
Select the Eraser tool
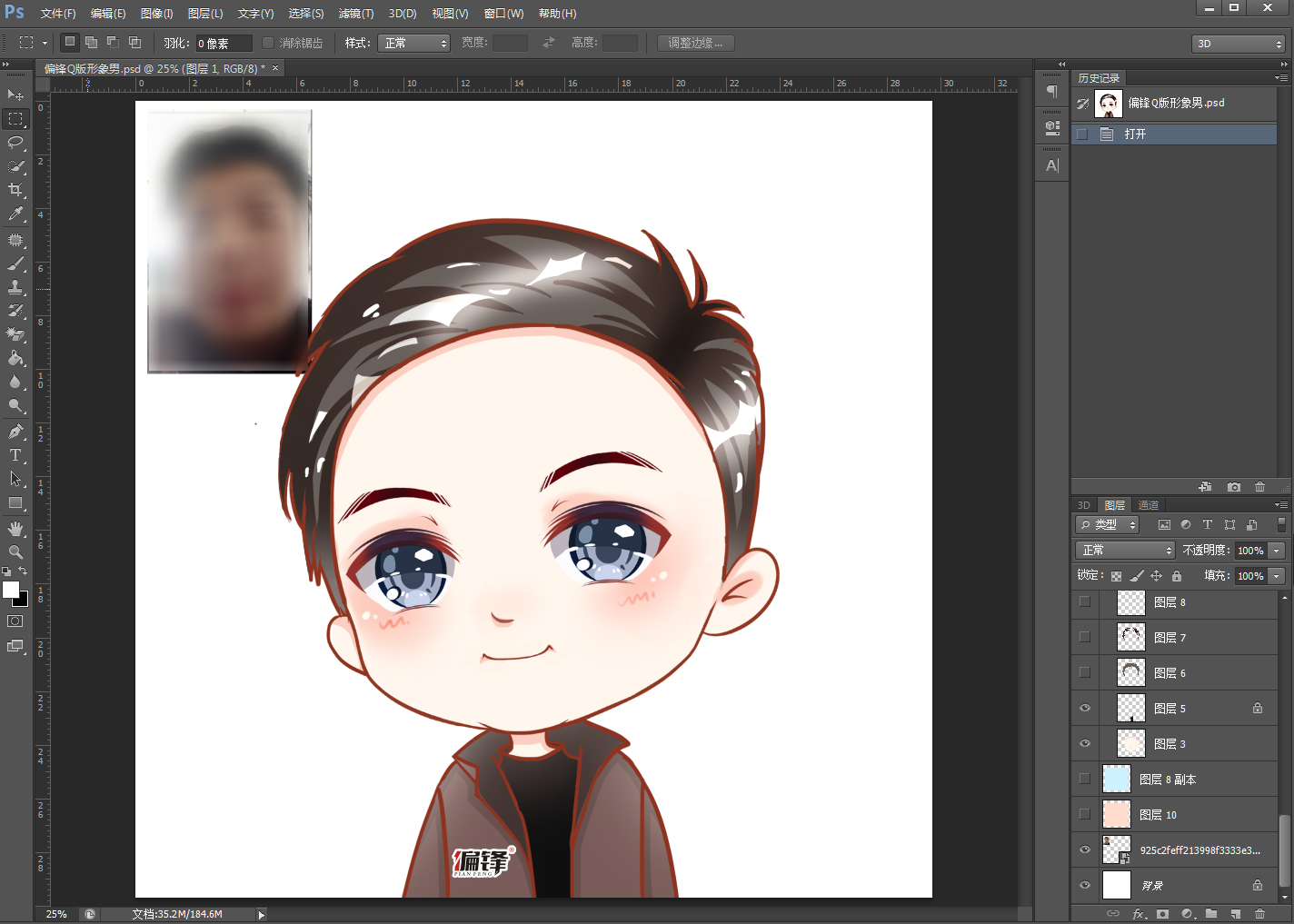point(15,335)
